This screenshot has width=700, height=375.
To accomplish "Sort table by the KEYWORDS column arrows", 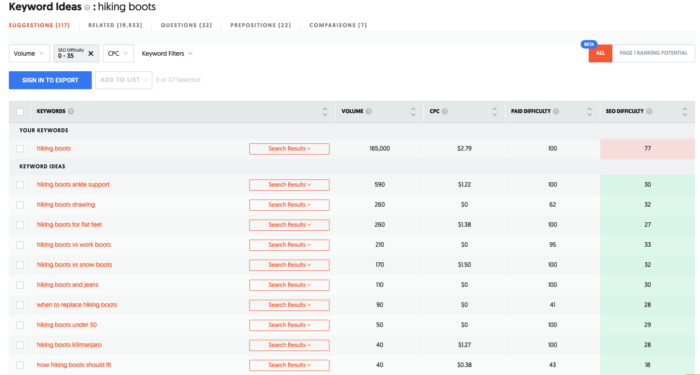I will [325, 112].
